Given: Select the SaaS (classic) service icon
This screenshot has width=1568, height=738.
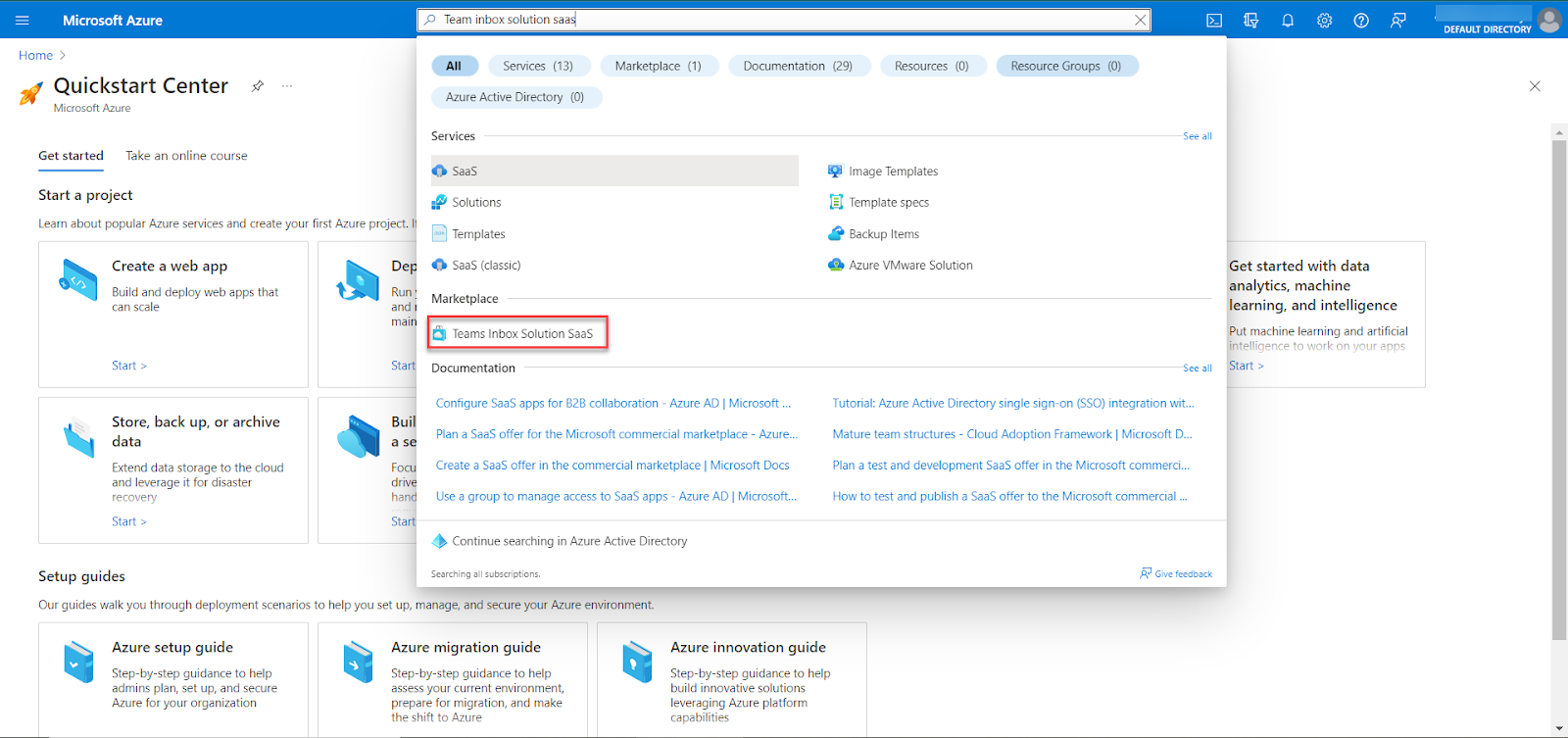Looking at the screenshot, I should (x=439, y=265).
